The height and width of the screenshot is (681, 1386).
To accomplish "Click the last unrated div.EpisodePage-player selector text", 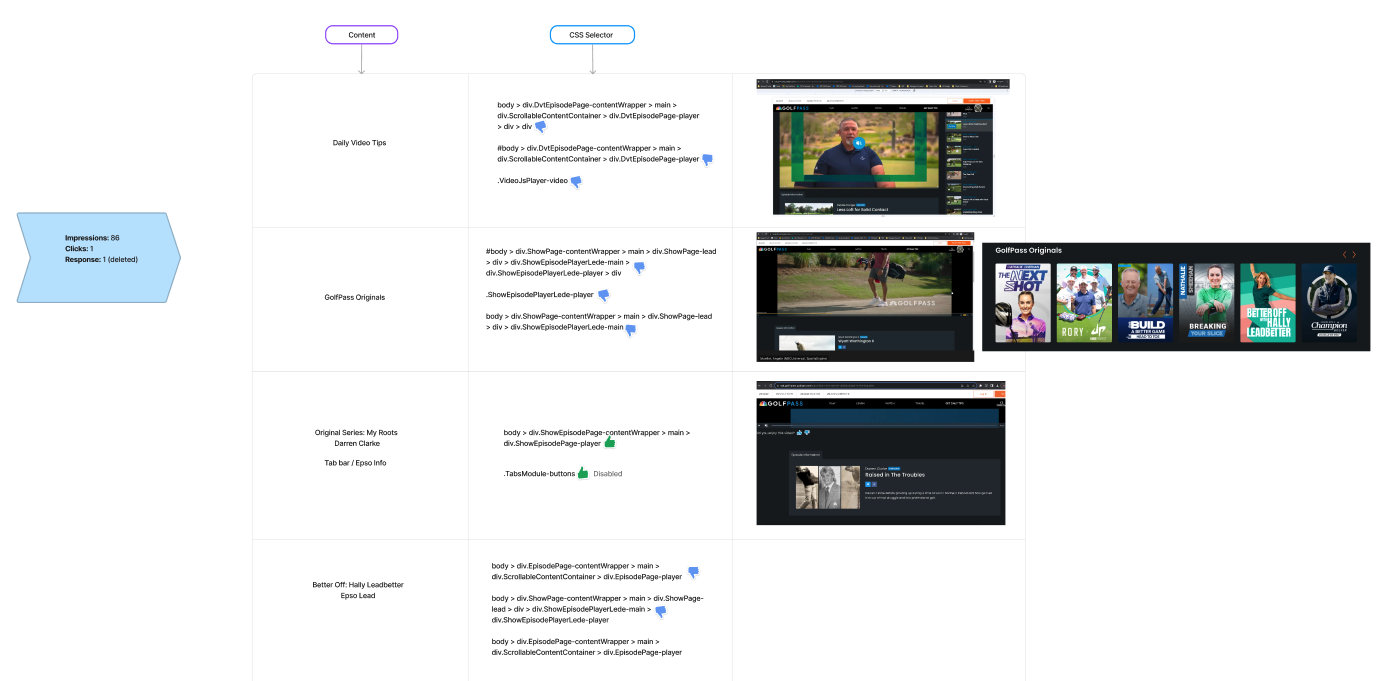I will (x=587, y=647).
